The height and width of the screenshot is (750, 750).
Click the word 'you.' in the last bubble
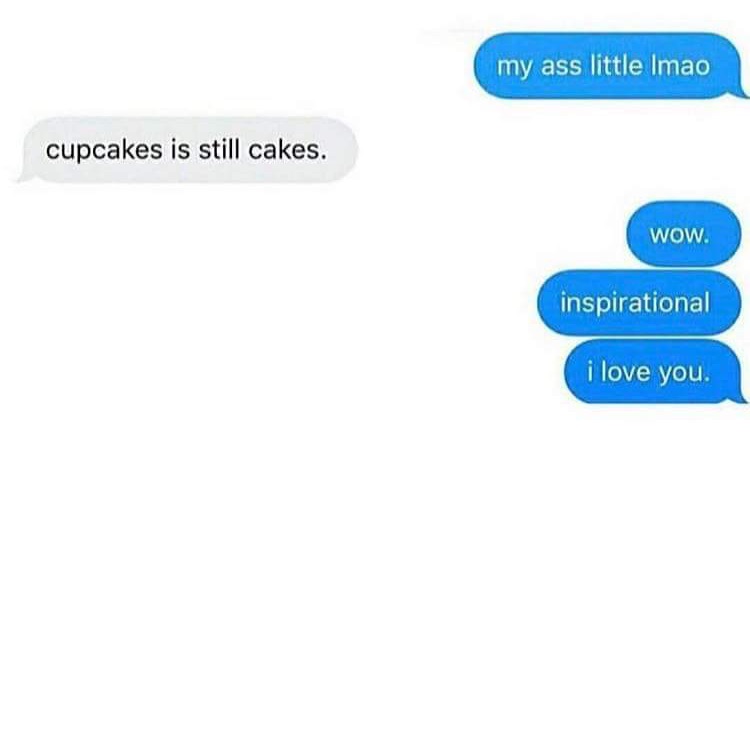tap(684, 374)
